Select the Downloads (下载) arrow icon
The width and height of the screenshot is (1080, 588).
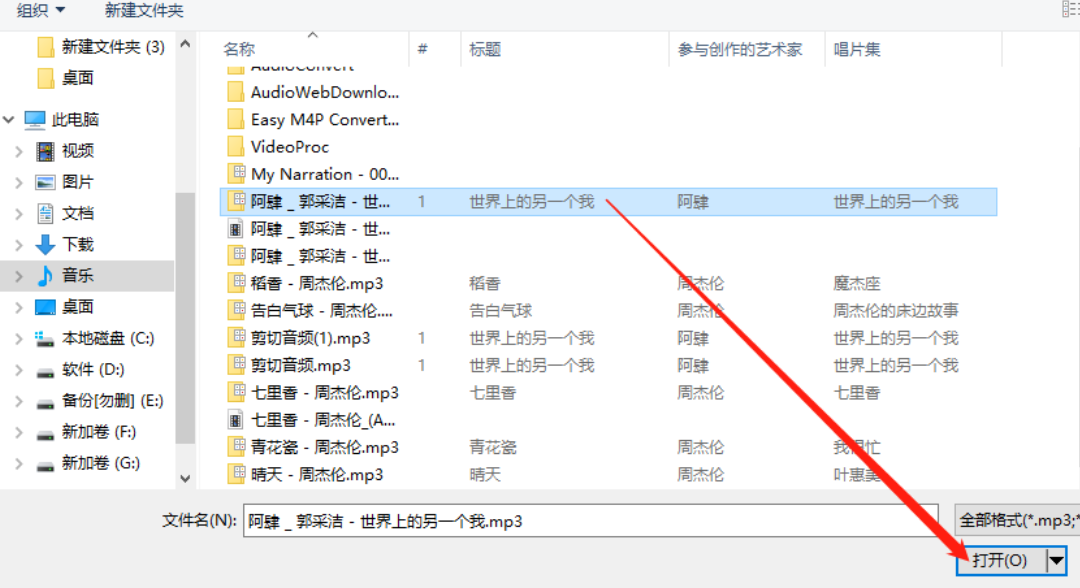pos(45,244)
